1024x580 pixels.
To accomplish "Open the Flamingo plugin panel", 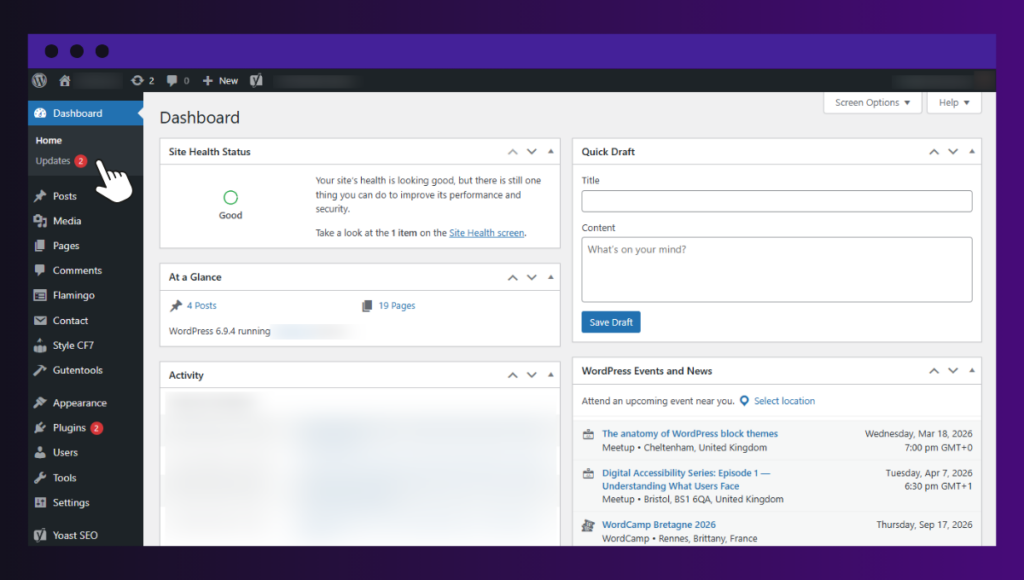I will [68, 294].
